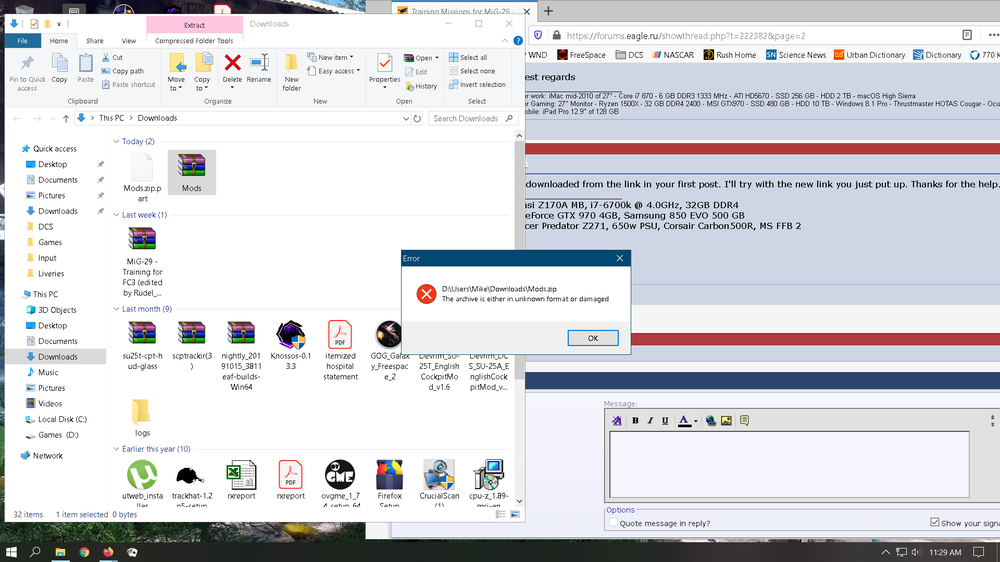
Task: Open Compressed Folder Tools tab
Action: (194, 40)
